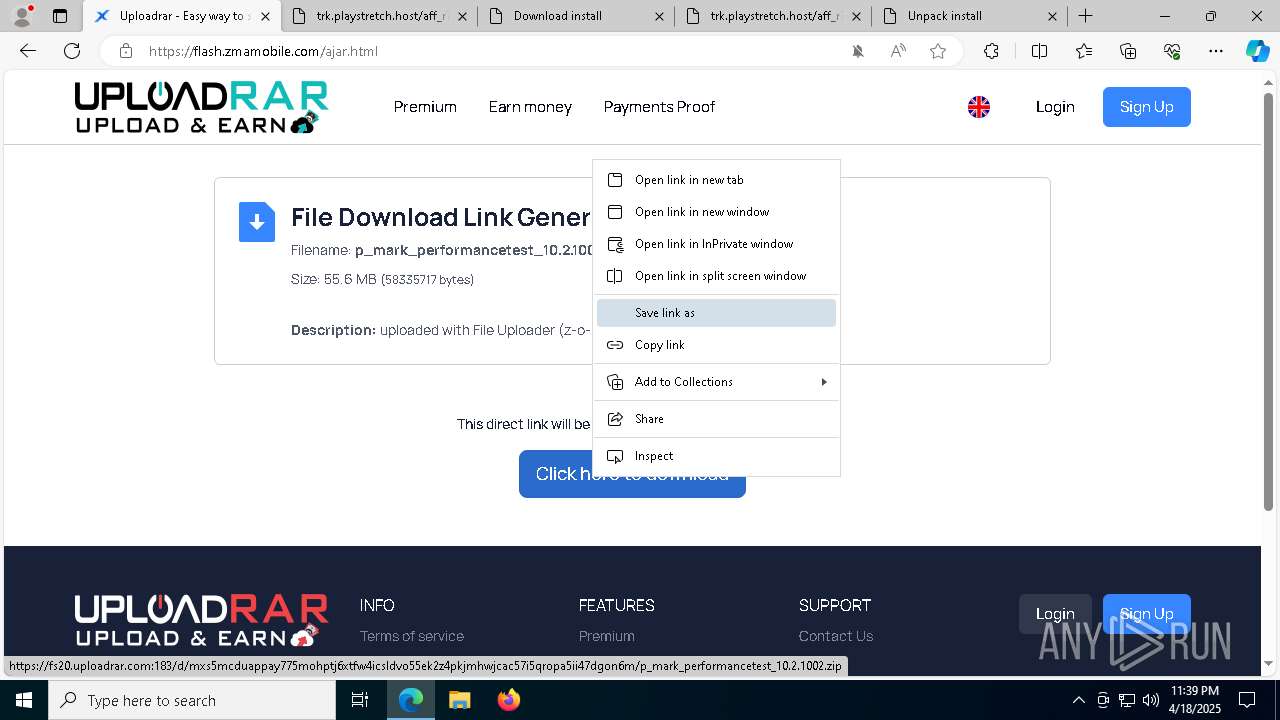Select Share in context menu
Image resolution: width=1280 pixels, height=720 pixels.
tap(716, 419)
